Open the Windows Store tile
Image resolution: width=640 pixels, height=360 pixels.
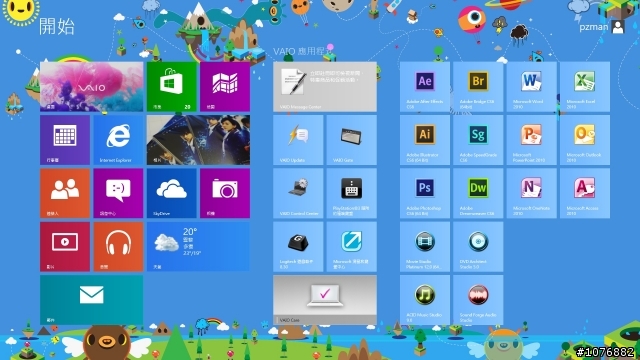(x=171, y=87)
